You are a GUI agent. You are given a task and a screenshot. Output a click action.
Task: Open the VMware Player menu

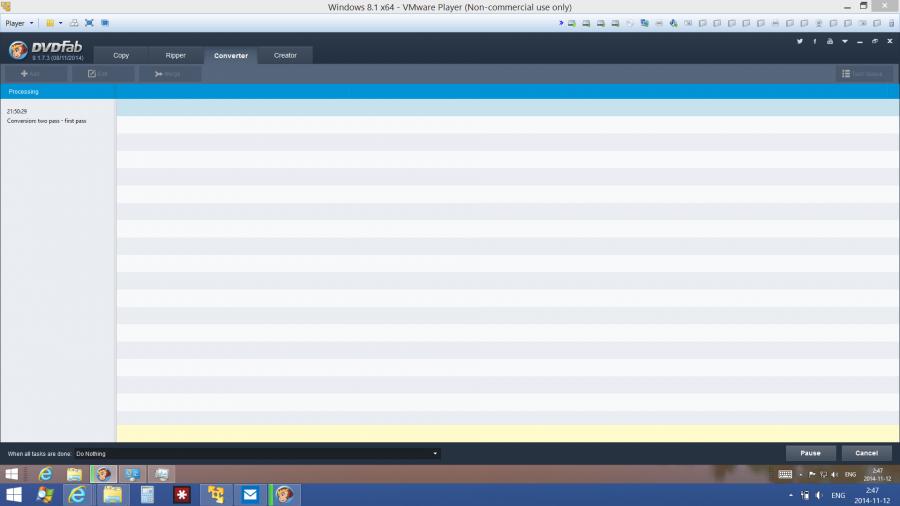click(x=19, y=24)
